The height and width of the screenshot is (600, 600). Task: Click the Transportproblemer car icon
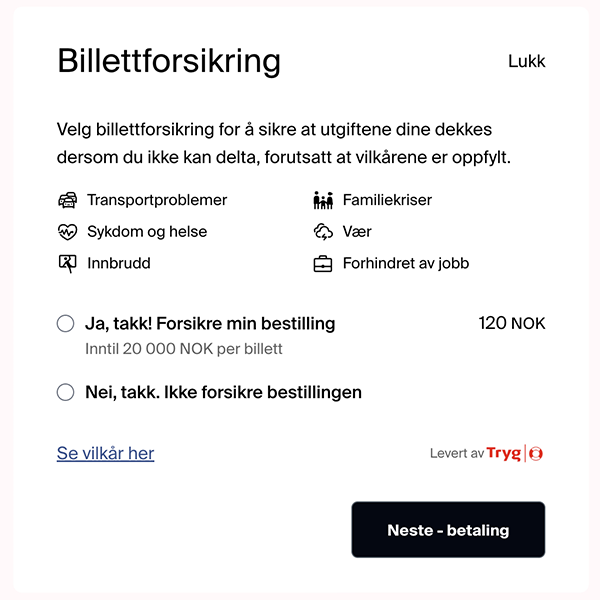(67, 200)
